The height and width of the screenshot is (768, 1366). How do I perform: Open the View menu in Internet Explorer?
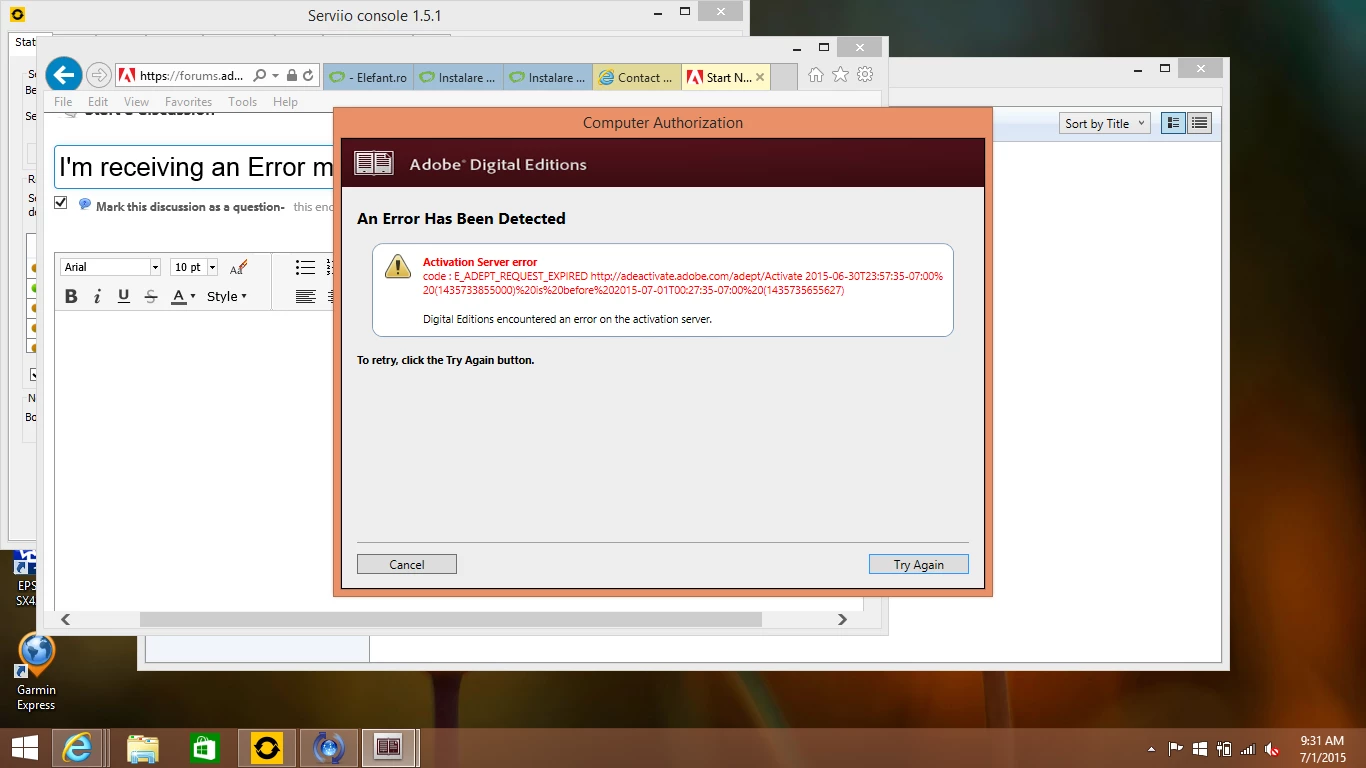click(x=137, y=102)
